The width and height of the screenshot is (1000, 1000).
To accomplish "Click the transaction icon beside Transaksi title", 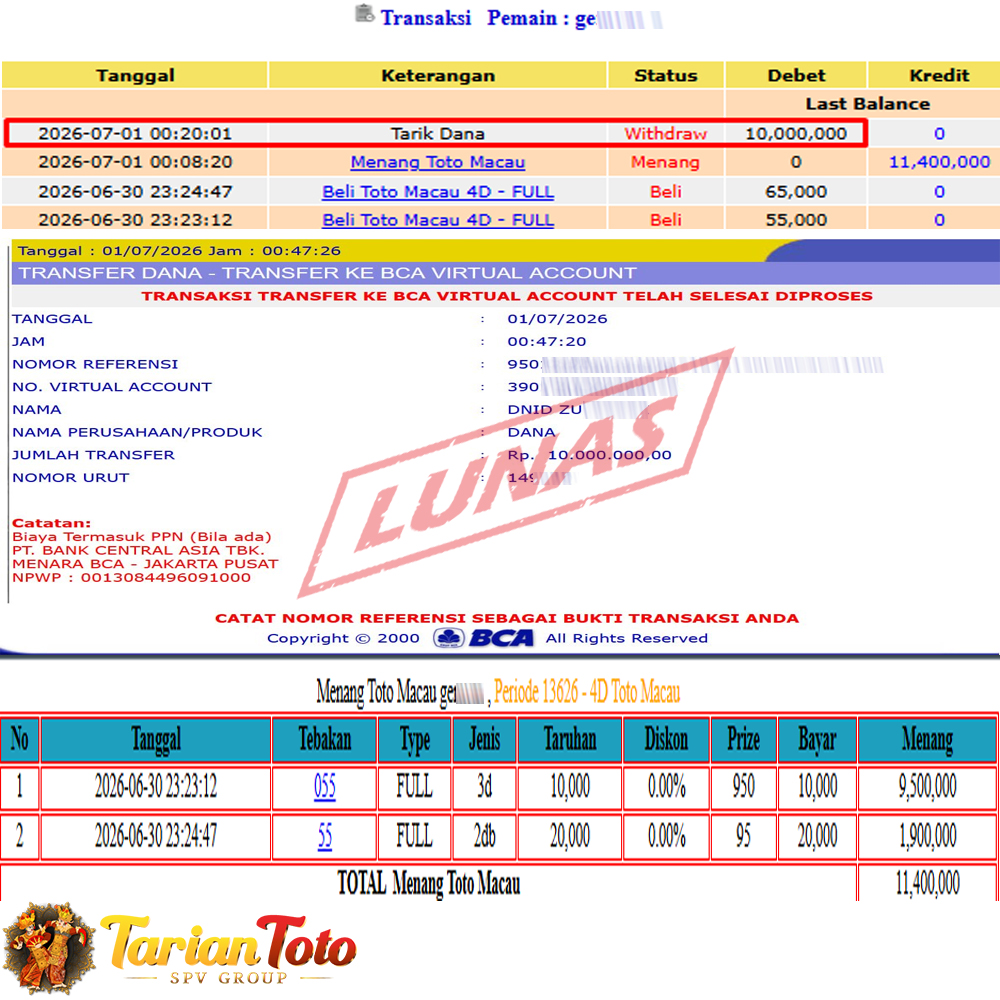I will [x=365, y=13].
